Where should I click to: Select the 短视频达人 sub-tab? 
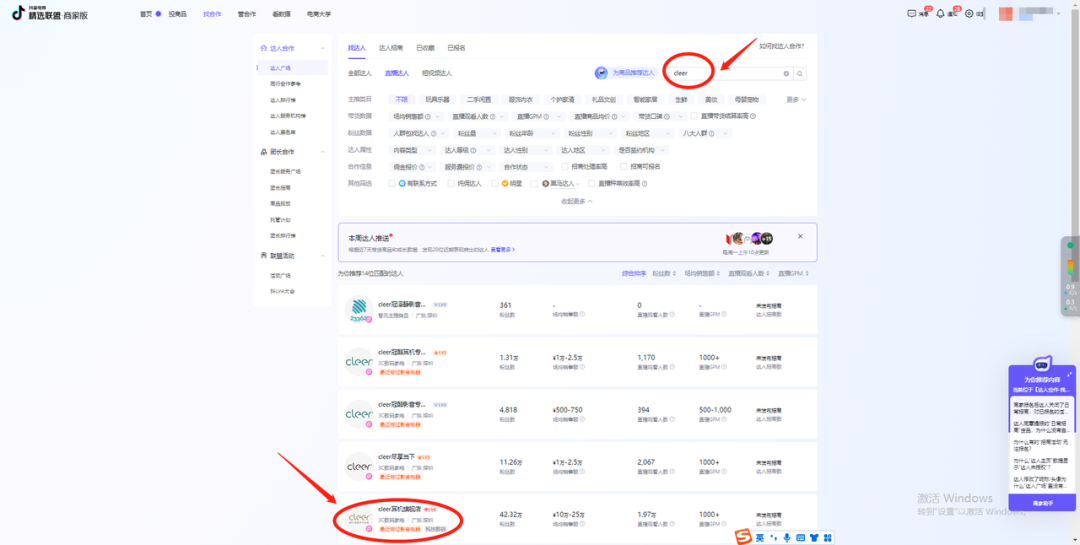(437, 73)
